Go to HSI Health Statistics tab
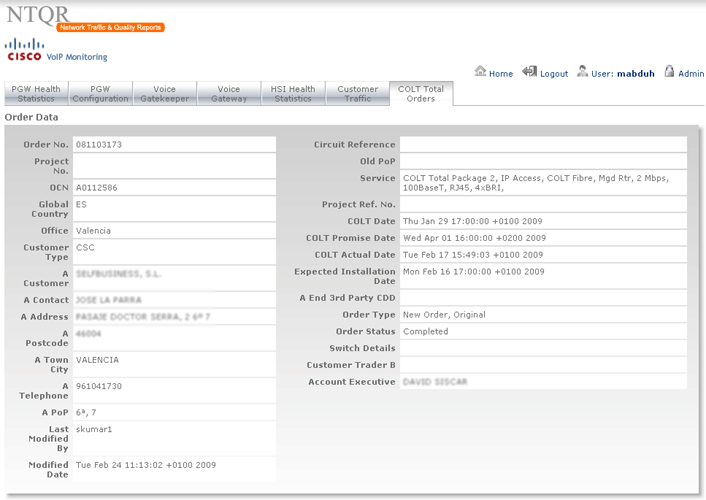Screen dimensions: 706x500 pyautogui.click(x=293, y=94)
